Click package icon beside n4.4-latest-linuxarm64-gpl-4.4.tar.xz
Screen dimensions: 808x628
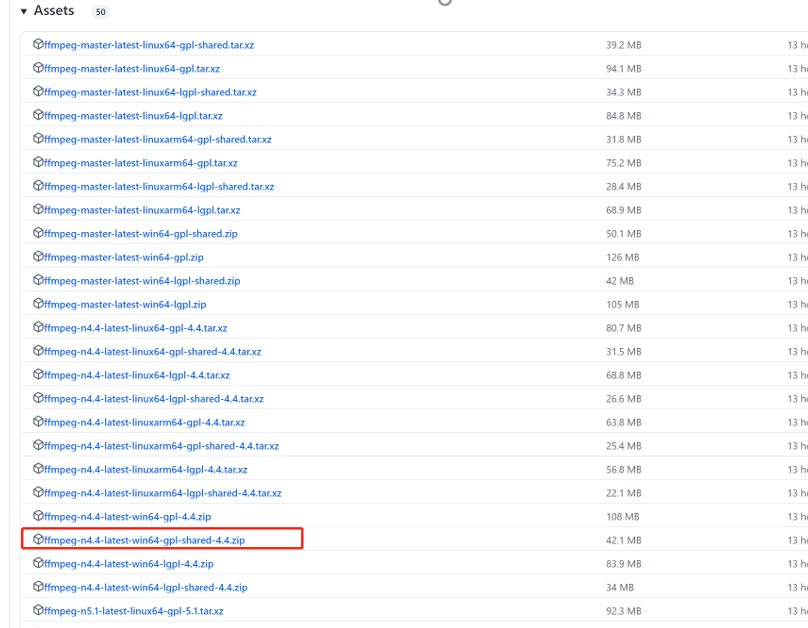pyautogui.click(x=38, y=421)
